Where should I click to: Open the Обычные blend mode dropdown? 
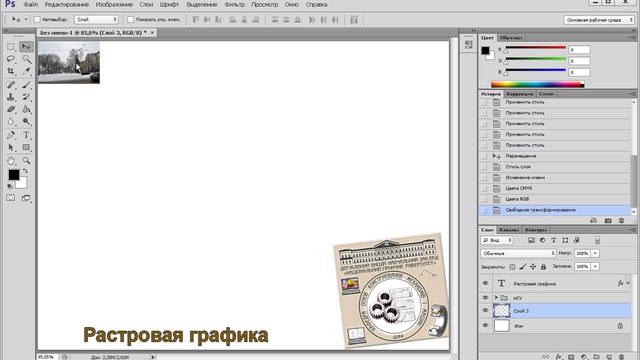[x=518, y=253]
